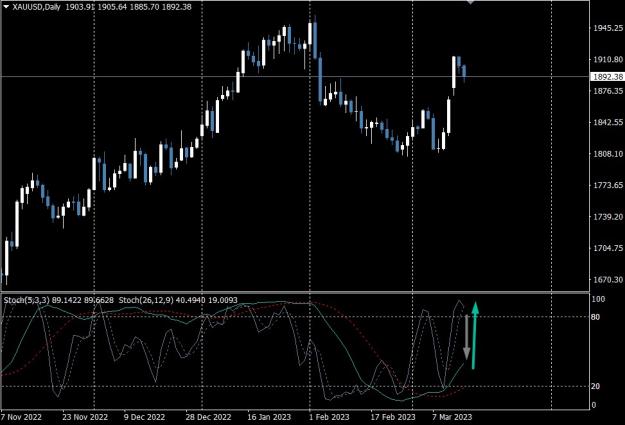The height and width of the screenshot is (425, 625).
Task: Click the 1892.38 current price label
Action: (x=607, y=77)
